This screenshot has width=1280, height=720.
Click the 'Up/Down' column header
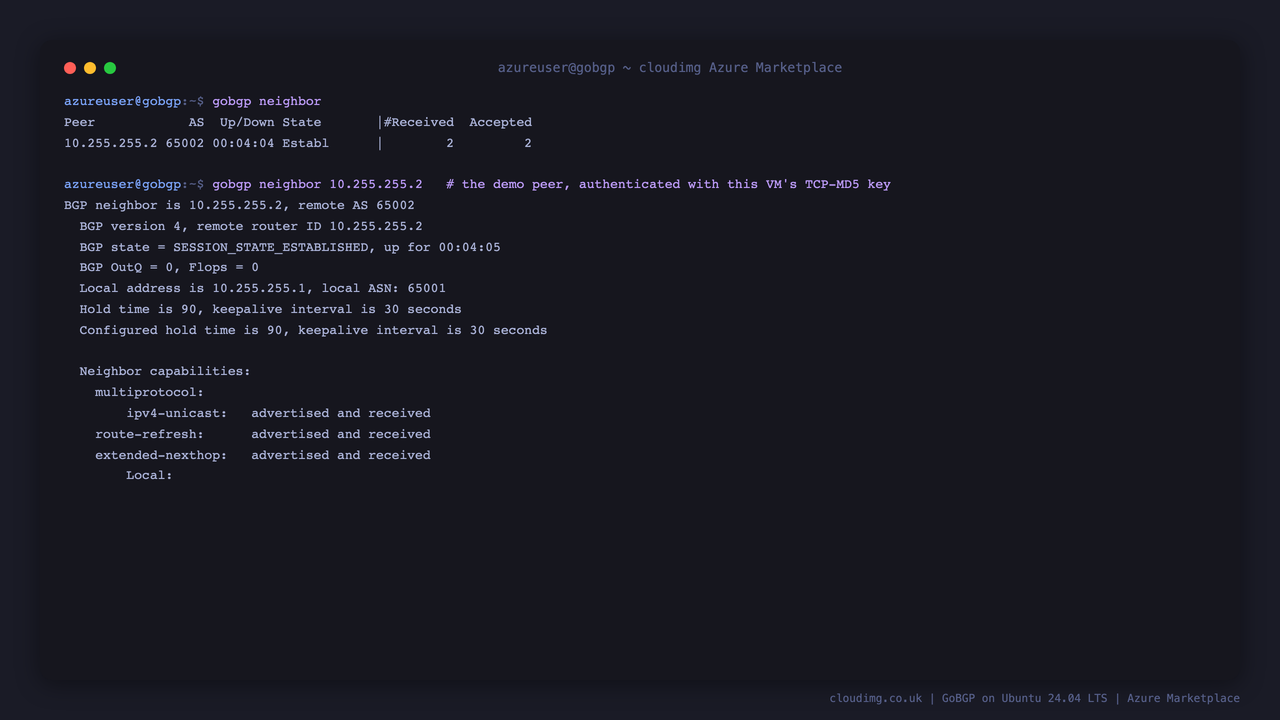(247, 122)
